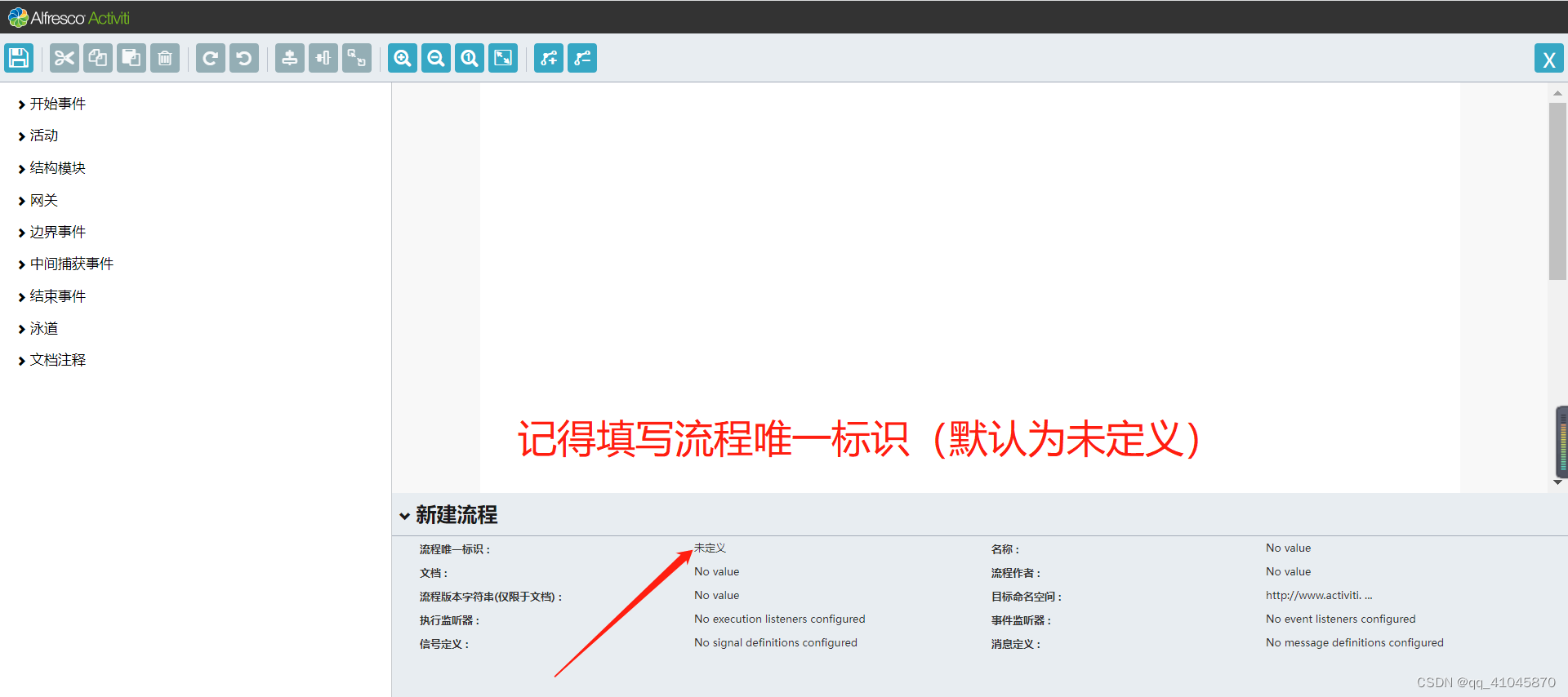1568x697 pixels.
Task: Click the Undo arrow icon
Action: tap(244, 58)
